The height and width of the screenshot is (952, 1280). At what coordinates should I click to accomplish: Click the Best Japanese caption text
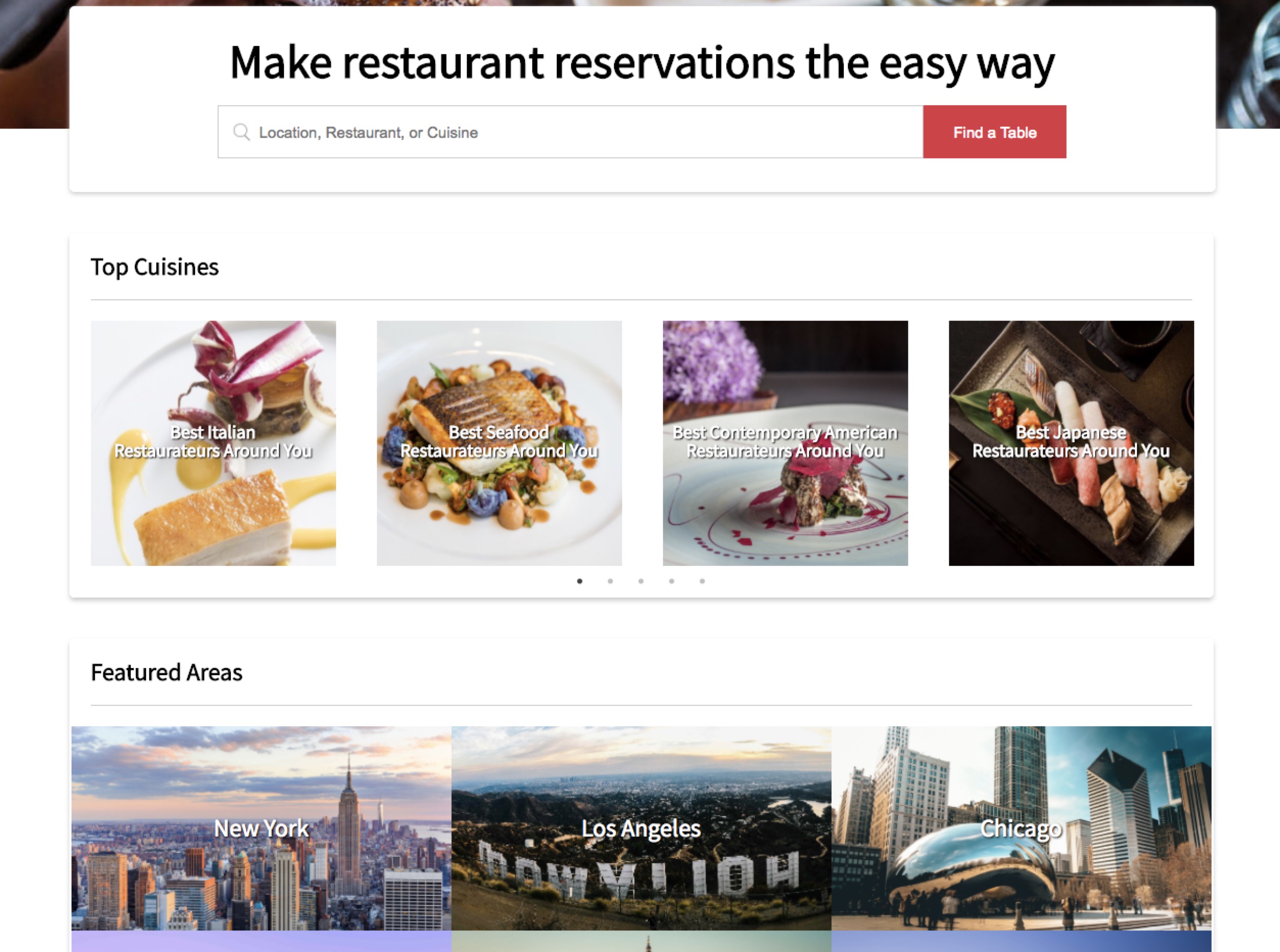[1071, 441]
